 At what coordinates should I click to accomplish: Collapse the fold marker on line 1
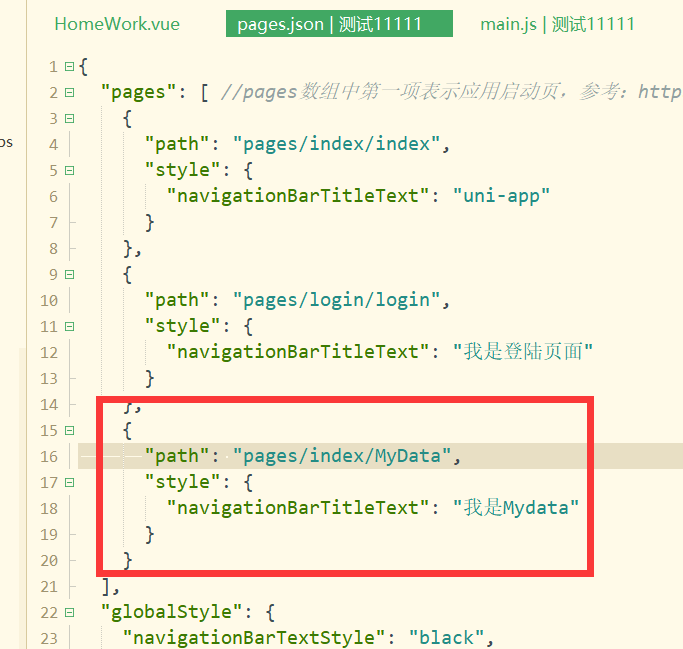tap(69, 67)
